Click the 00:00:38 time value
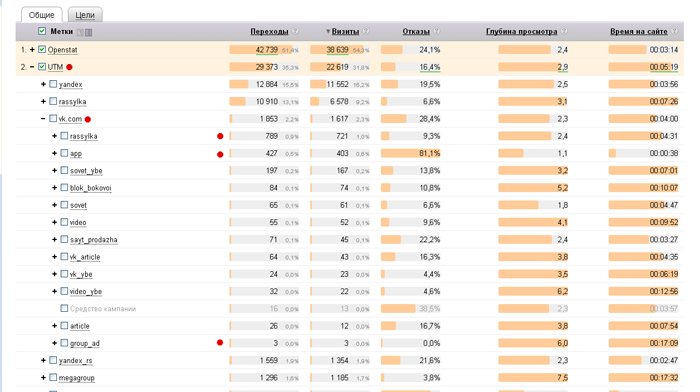The height and width of the screenshot is (392, 700). click(664, 153)
